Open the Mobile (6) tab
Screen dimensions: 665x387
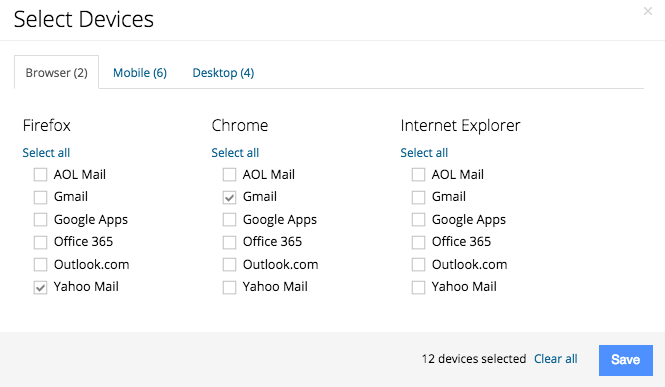140,72
